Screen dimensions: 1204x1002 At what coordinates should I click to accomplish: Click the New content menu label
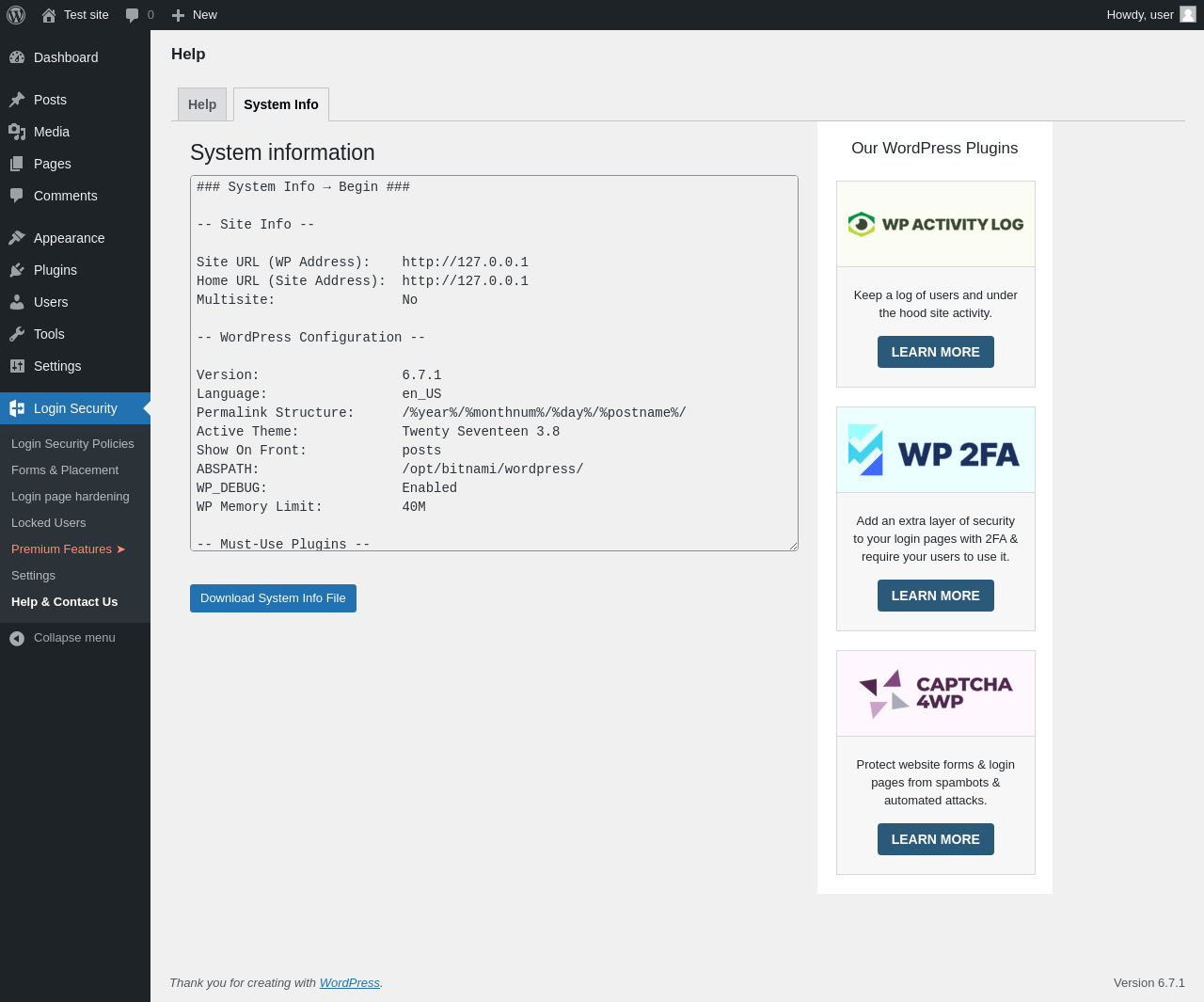205,15
